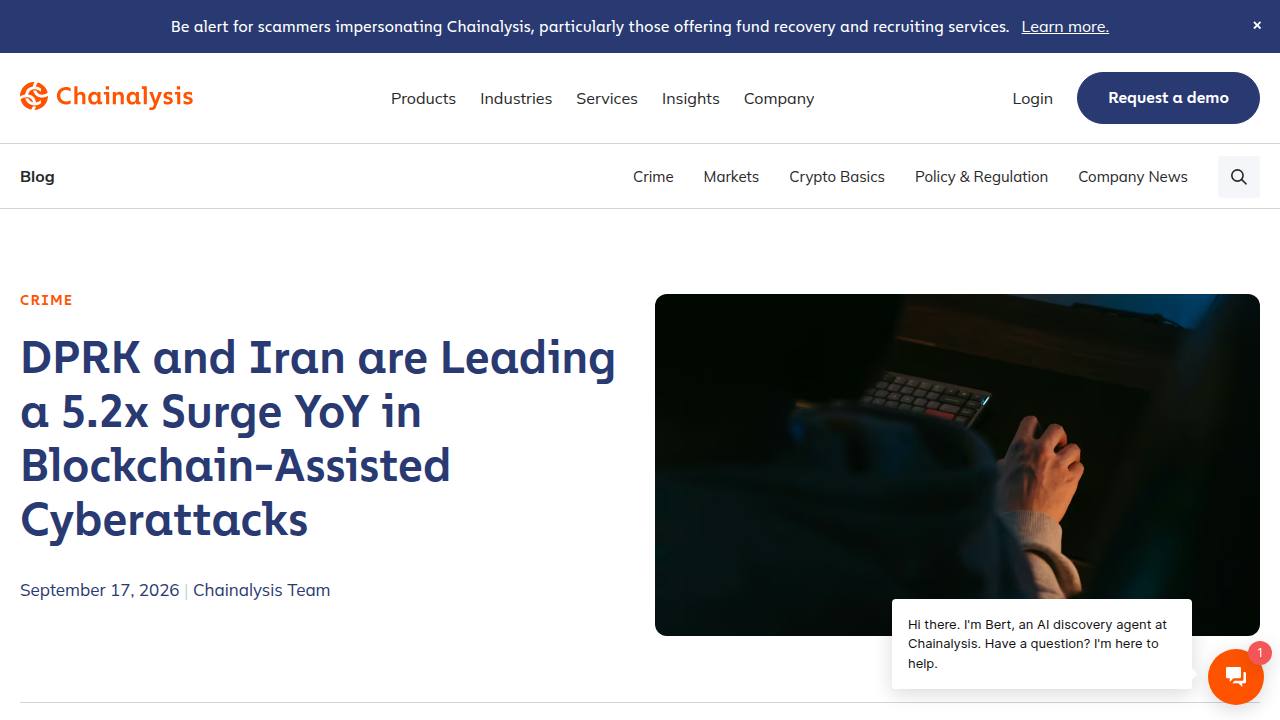Screen dimensions: 1280x720
Task: Open the article keyboard hero image
Action: click(x=957, y=465)
